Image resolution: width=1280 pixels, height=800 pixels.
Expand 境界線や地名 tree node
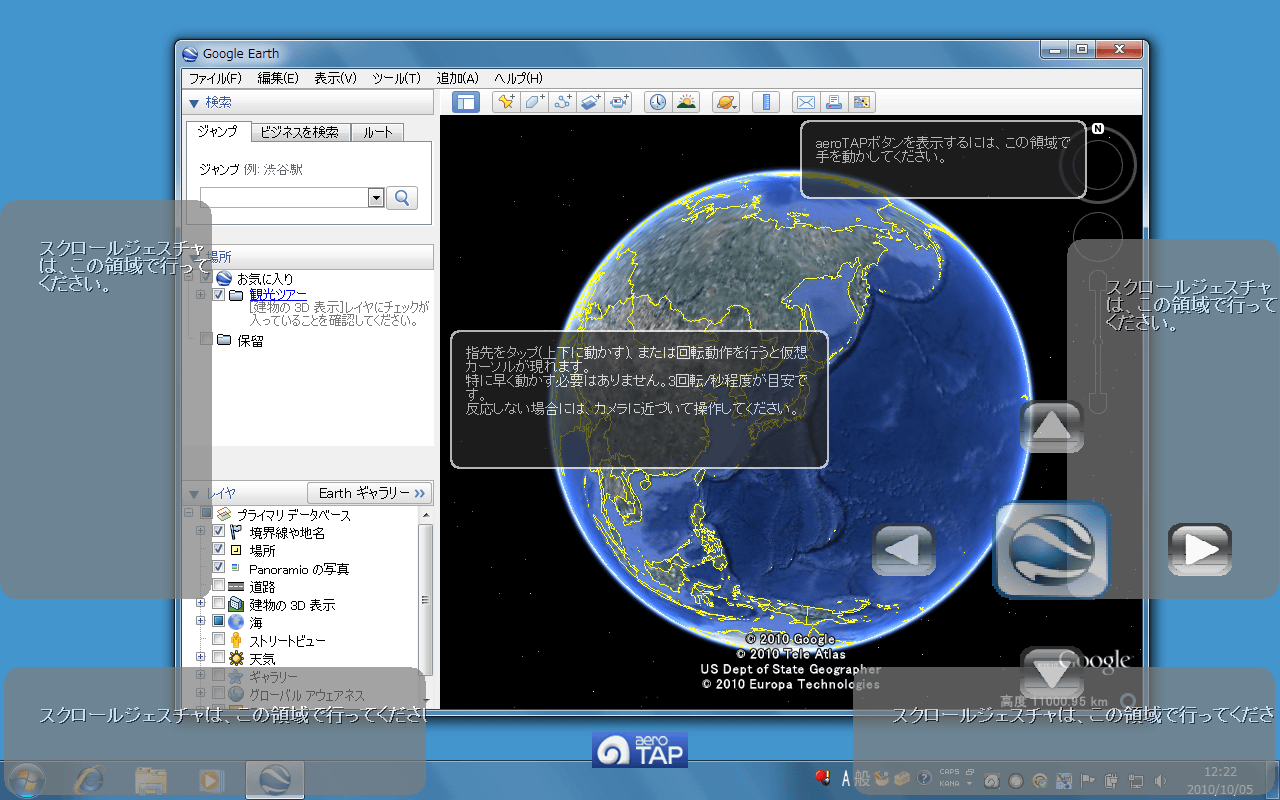click(x=201, y=533)
